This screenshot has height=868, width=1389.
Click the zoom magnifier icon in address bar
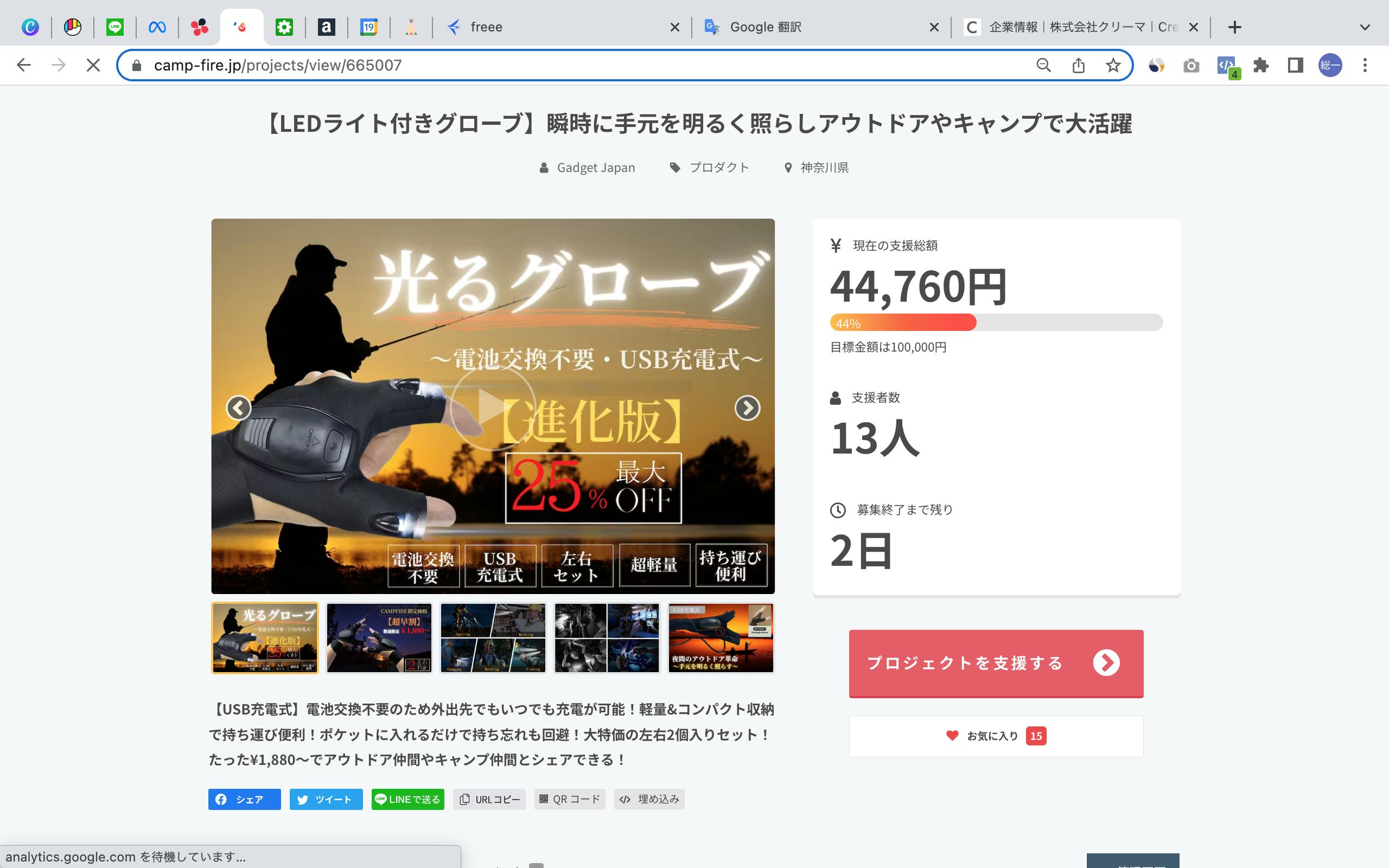tap(1043, 66)
